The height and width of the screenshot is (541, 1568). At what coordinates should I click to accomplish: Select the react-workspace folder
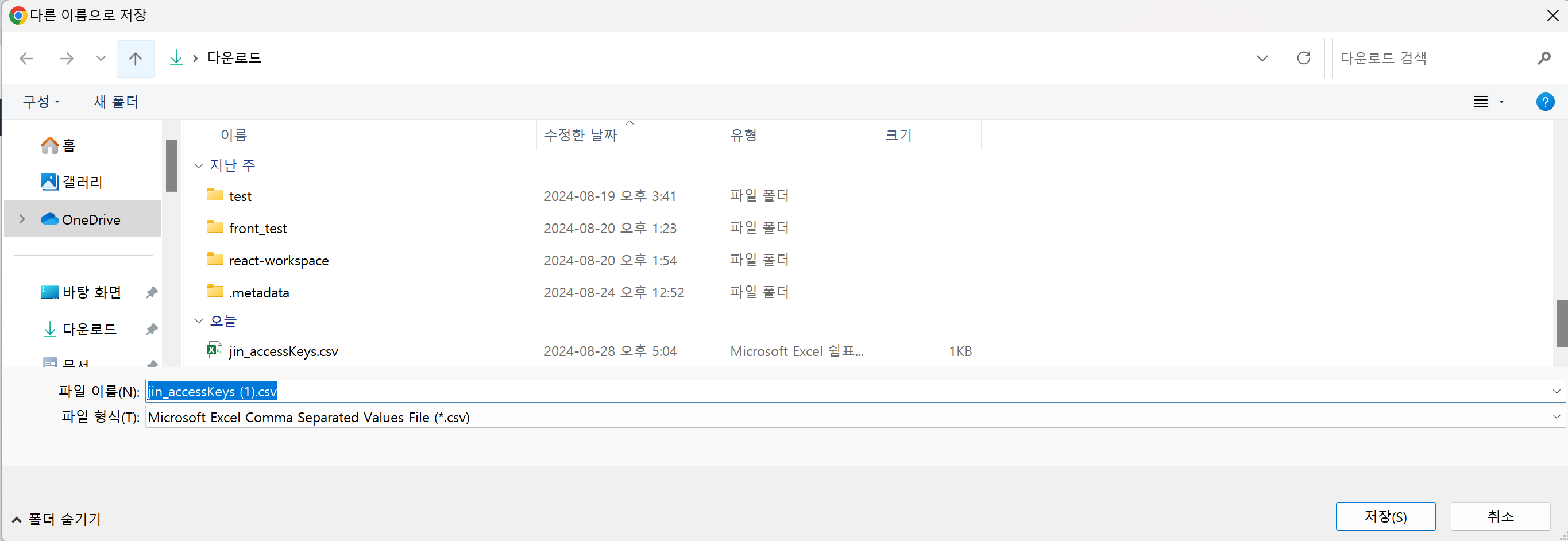279,261
